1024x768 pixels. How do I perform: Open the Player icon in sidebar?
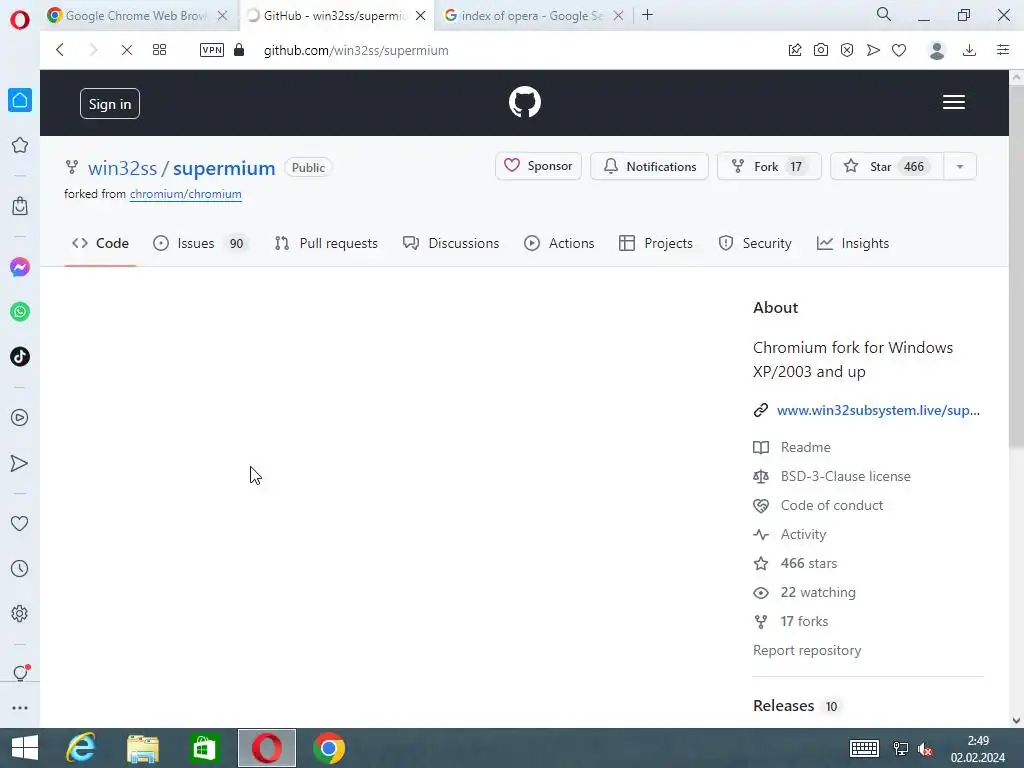tap(20, 417)
